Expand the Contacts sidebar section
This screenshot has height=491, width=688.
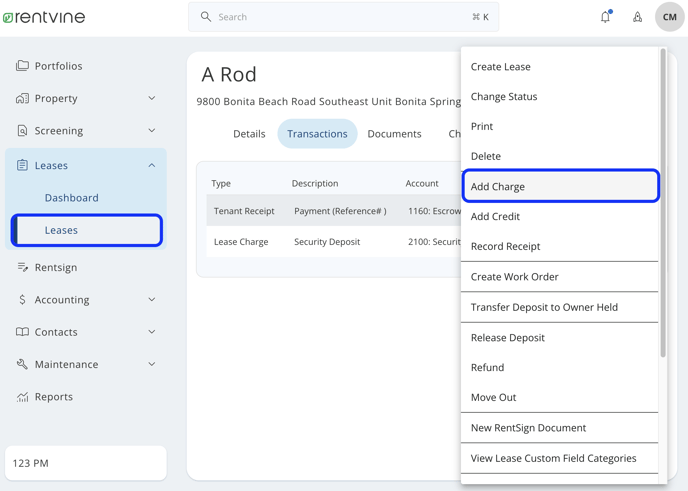pyautogui.click(x=152, y=332)
